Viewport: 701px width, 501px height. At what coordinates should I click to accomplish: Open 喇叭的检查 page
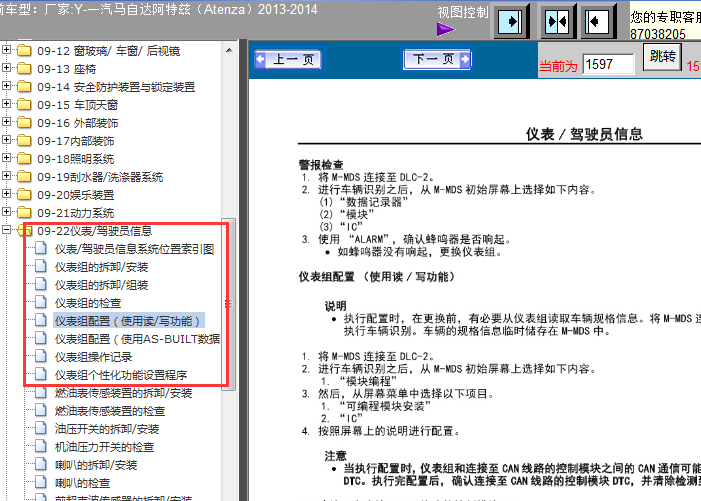pos(82,483)
